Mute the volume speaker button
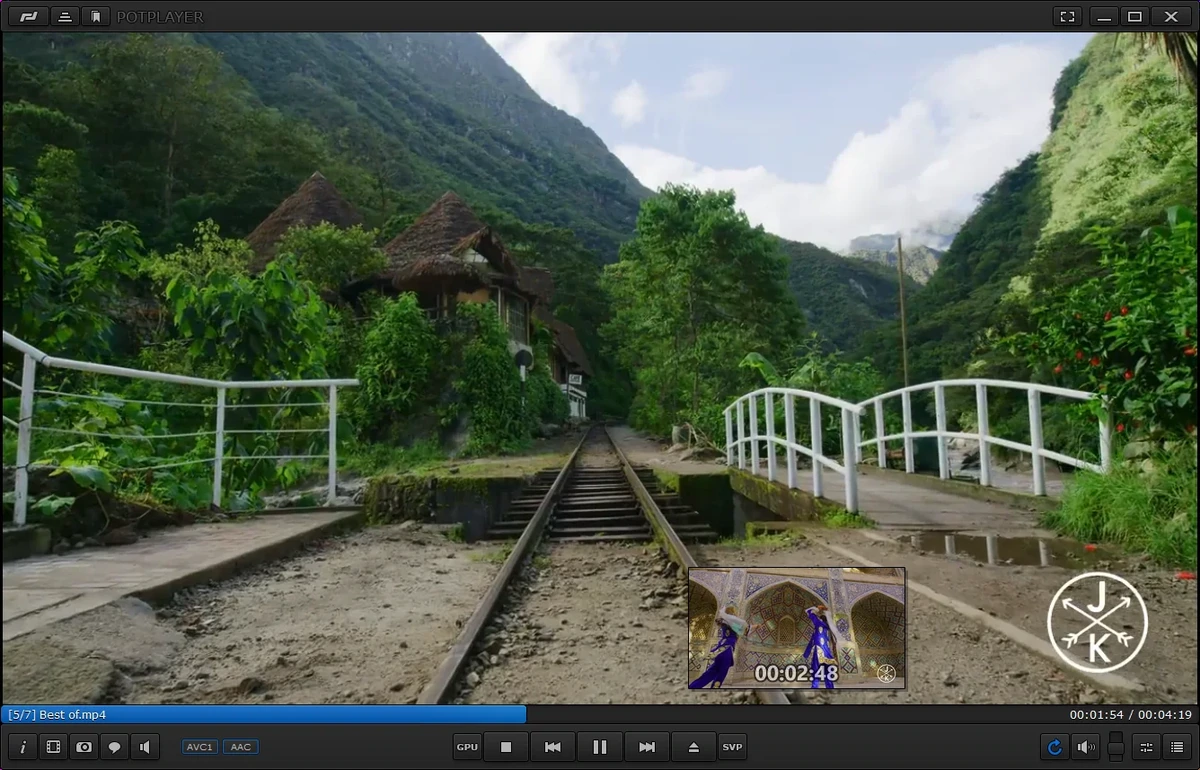Image resolution: width=1200 pixels, height=770 pixels. click(x=1085, y=747)
